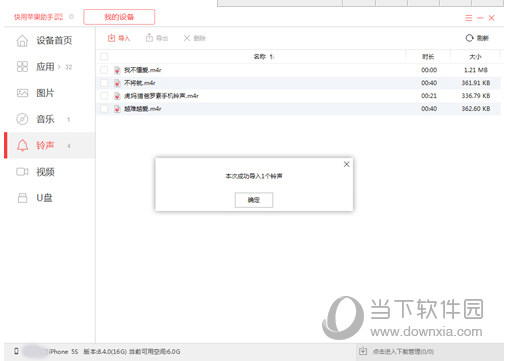Viewport: 507px width, 361px height.
Task: Check the box for the 362.60 KB ringtone
Action: tap(104, 109)
